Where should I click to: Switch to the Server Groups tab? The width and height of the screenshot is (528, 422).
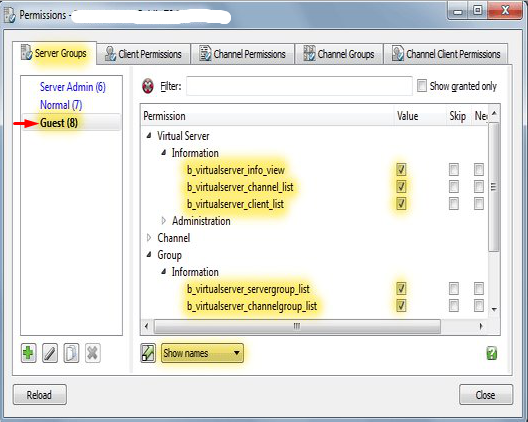[x=55, y=53]
